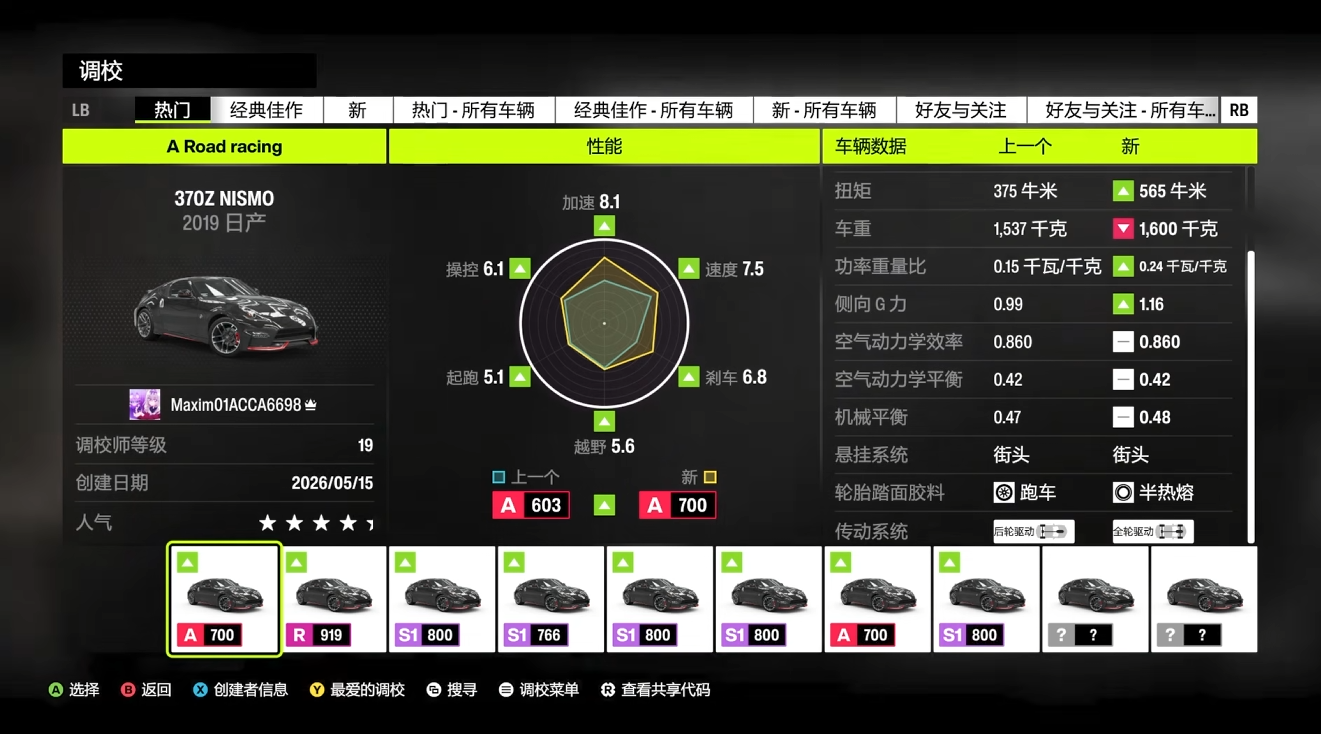The width and height of the screenshot is (1321, 734).
Task: Click the 人气 star rating
Action: coord(316,523)
